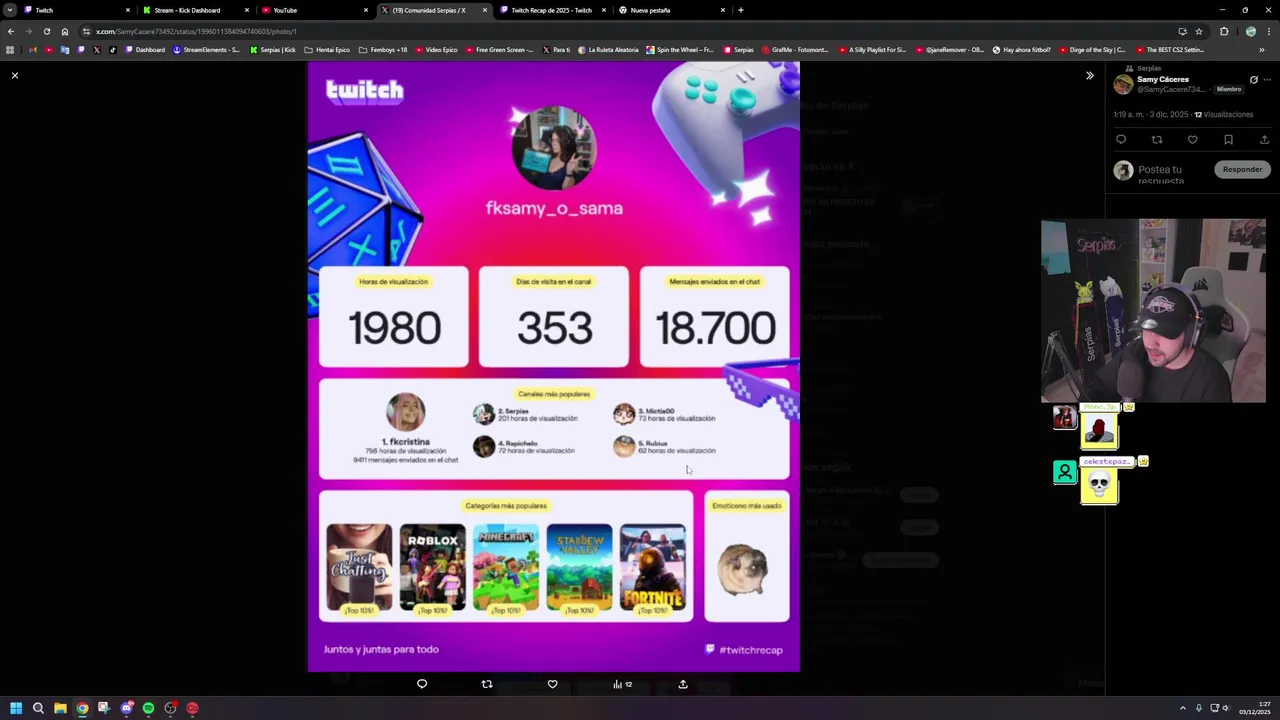Open the Video Epico bookmark
Viewport: 1280px width, 720px height.
pos(436,50)
